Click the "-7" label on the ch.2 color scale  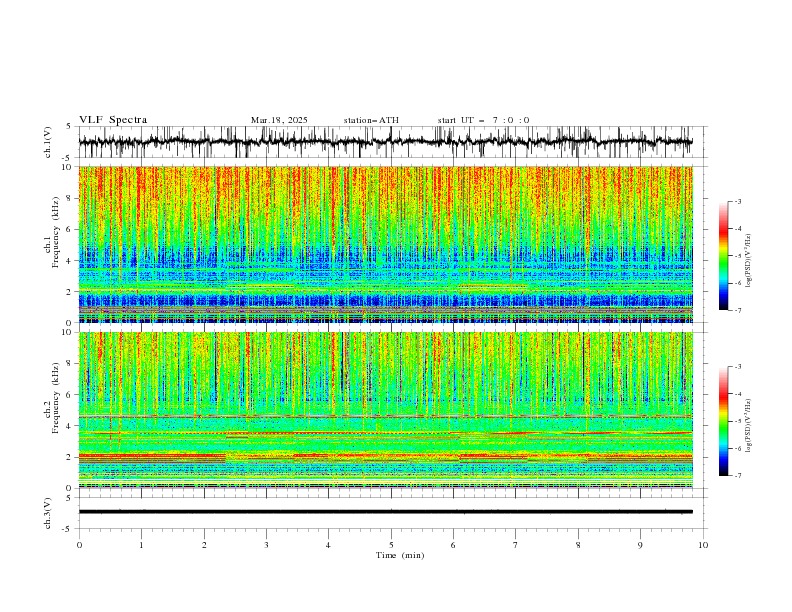tap(737, 475)
